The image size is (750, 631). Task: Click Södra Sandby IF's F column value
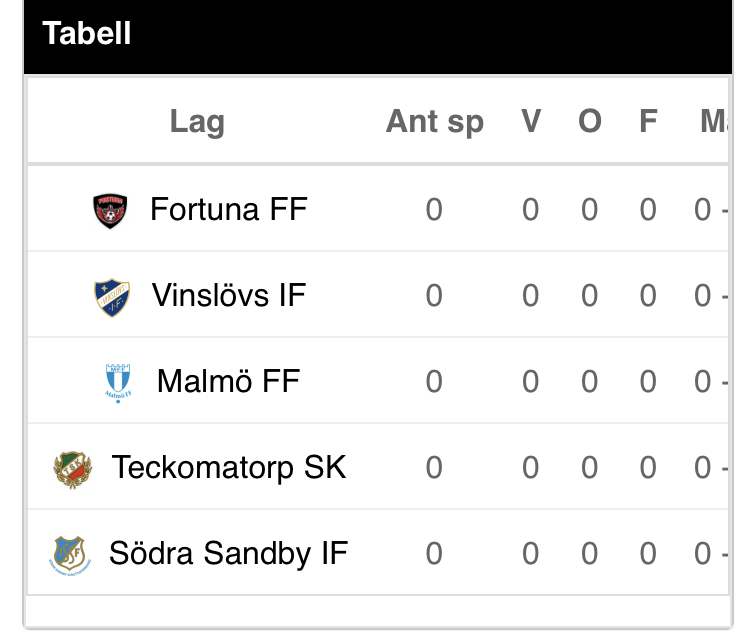[648, 554]
